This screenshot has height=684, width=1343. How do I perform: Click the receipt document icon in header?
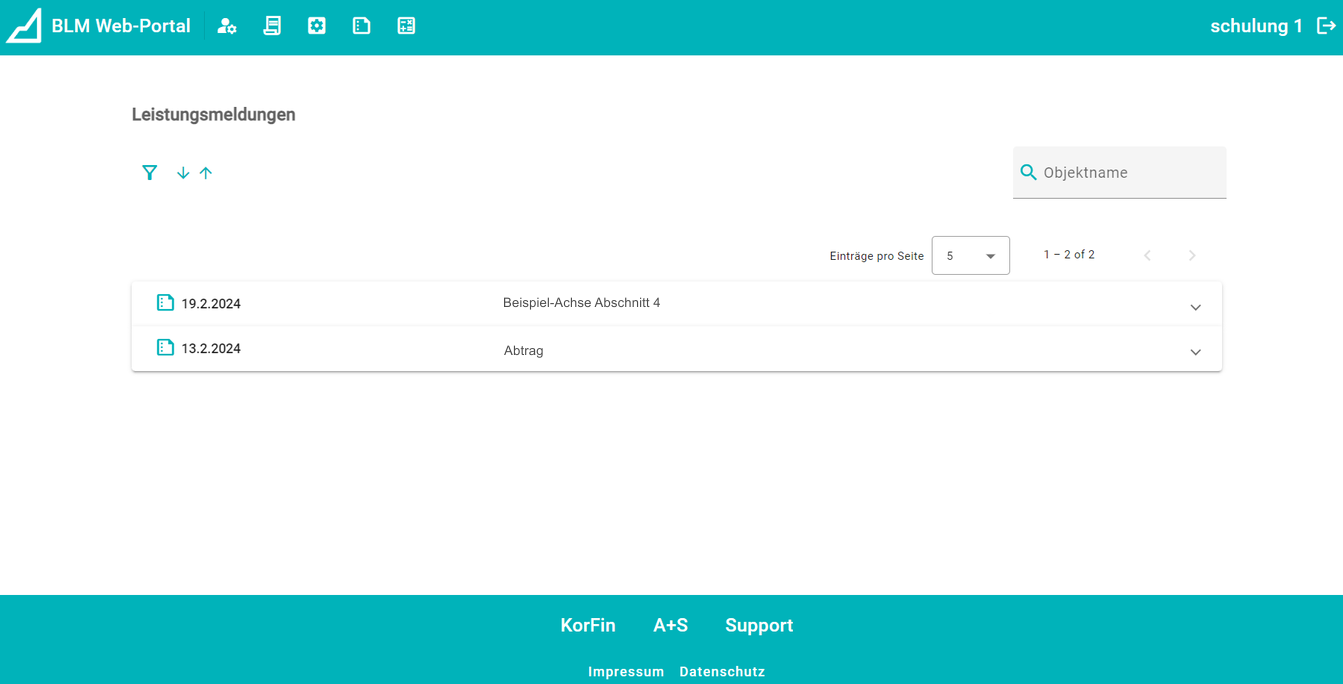[x=272, y=26]
